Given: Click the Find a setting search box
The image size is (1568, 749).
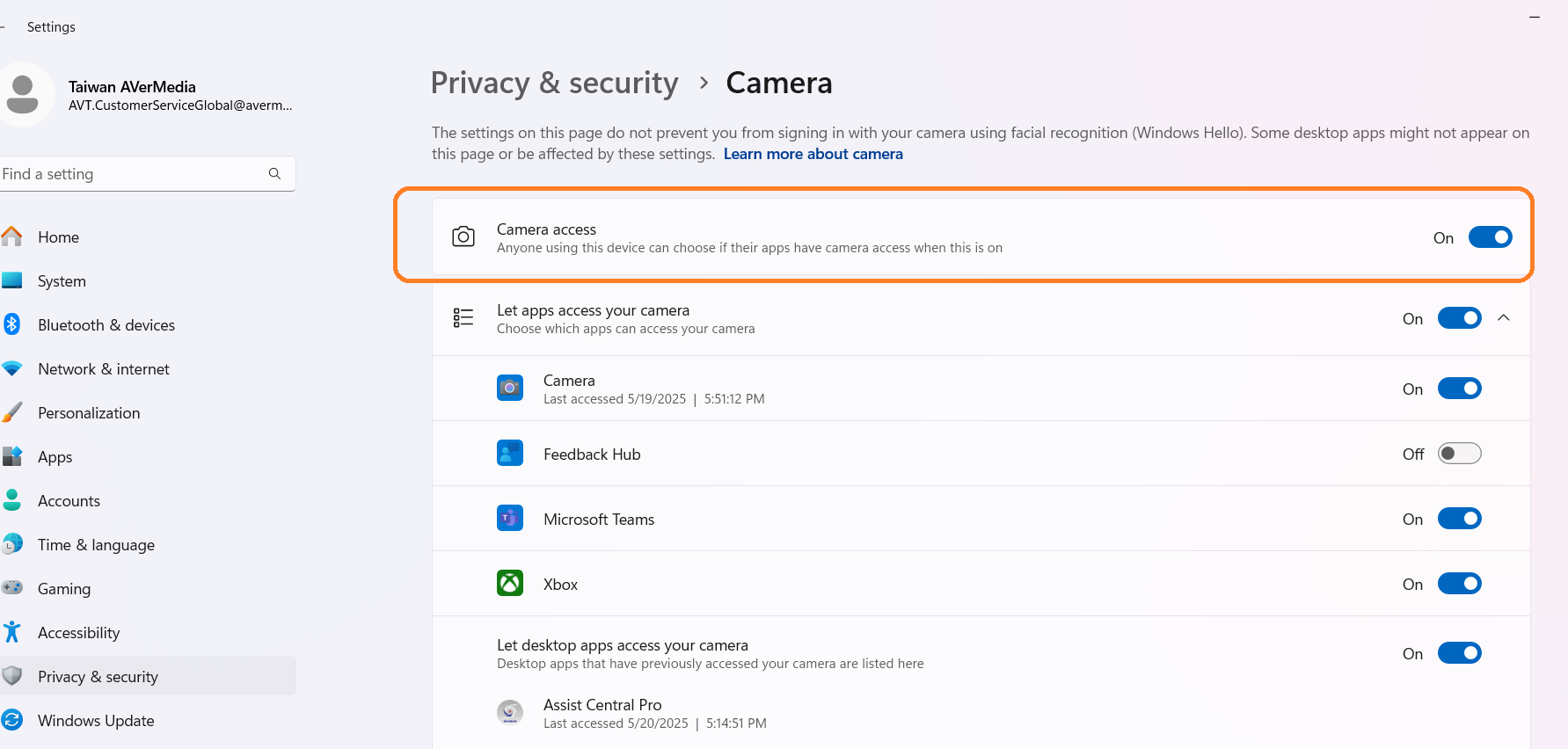Looking at the screenshot, I should click(132, 174).
